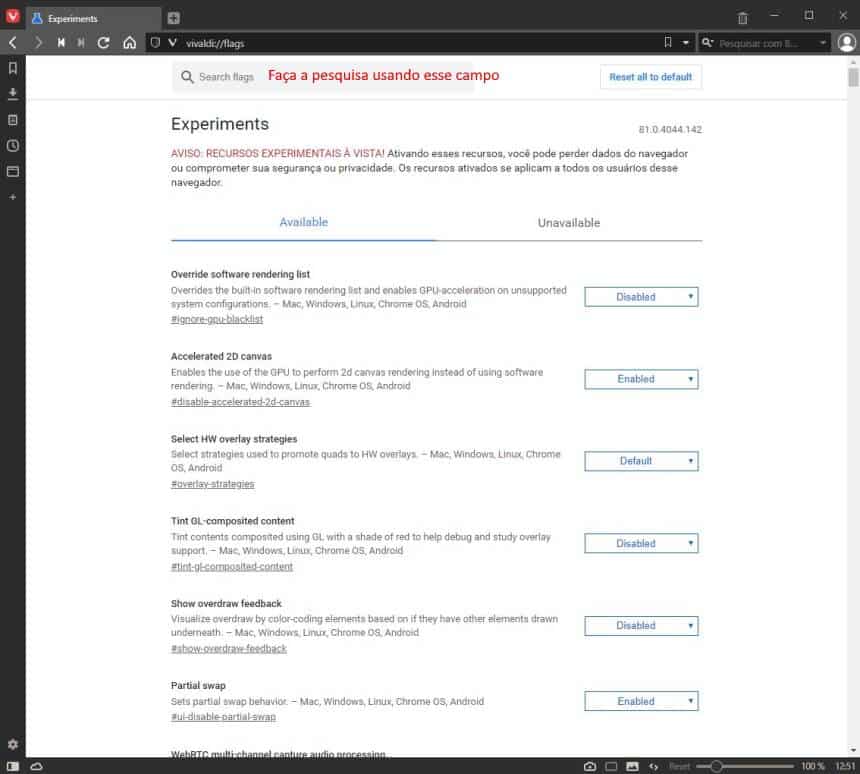Select the Experiments tab
This screenshot has height=774, width=860.
point(95,18)
